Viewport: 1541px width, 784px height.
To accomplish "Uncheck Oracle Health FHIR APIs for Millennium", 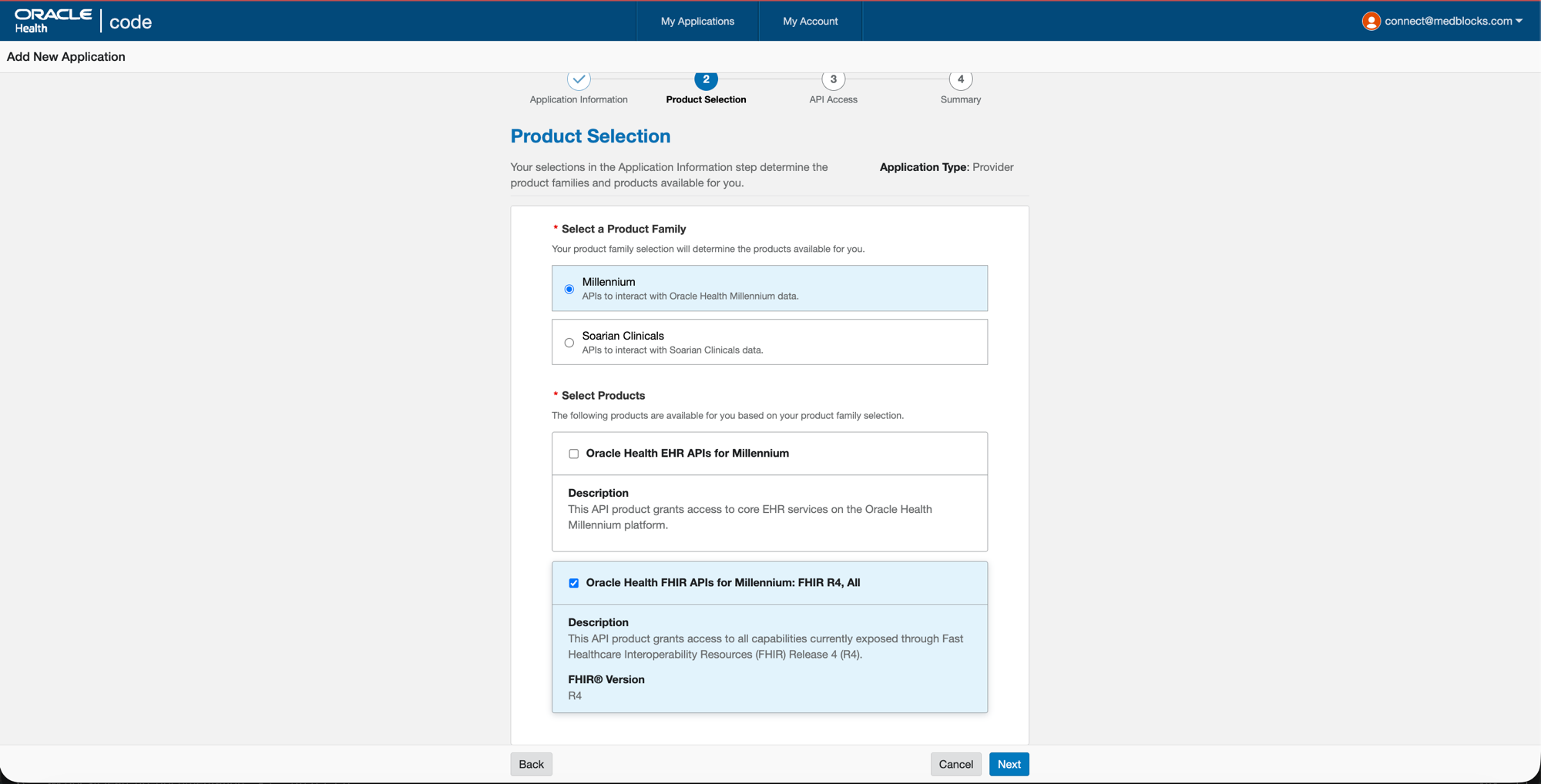I will point(573,583).
